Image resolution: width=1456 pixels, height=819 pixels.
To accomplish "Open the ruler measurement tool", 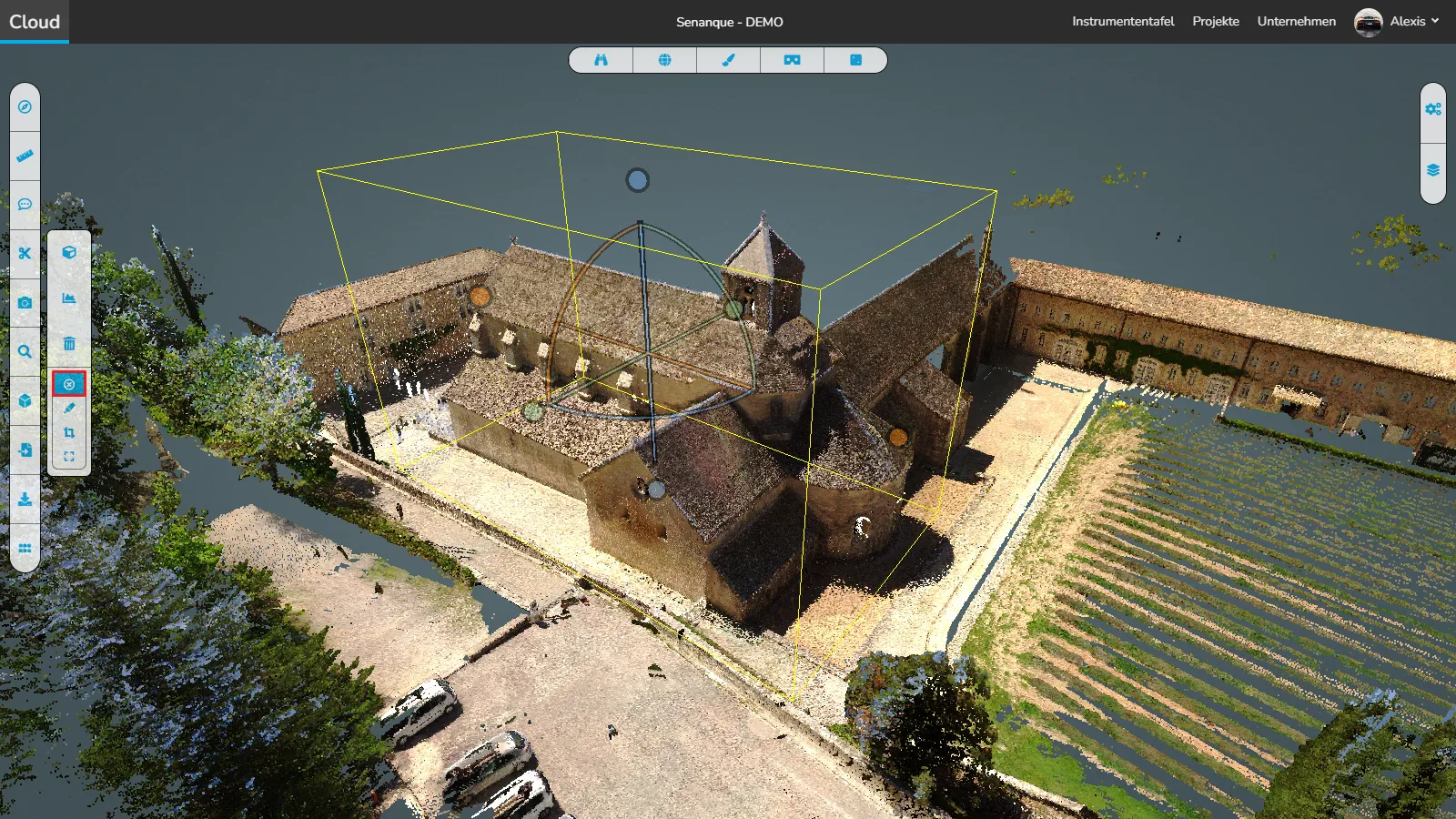I will coord(25,156).
